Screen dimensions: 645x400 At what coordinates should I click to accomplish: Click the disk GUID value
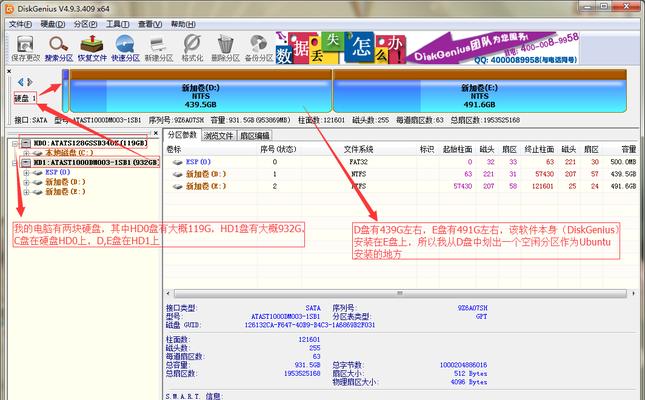tap(310, 325)
